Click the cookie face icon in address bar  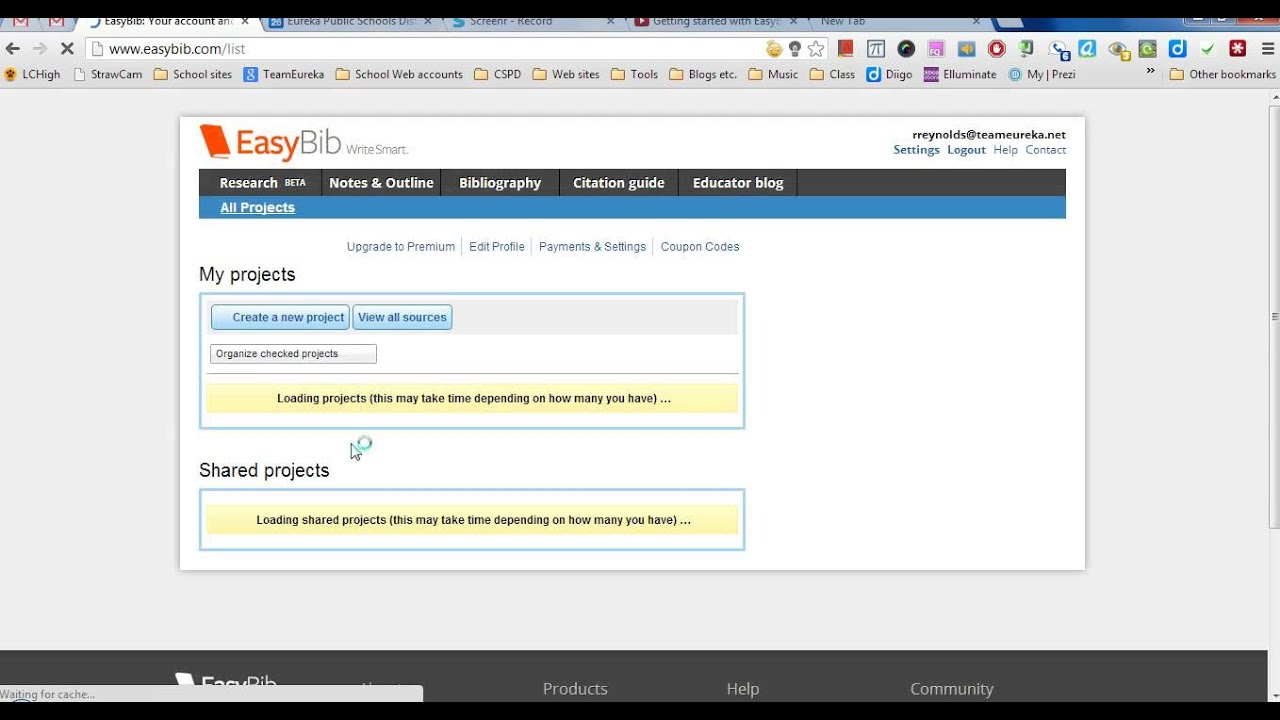pyautogui.click(x=774, y=48)
